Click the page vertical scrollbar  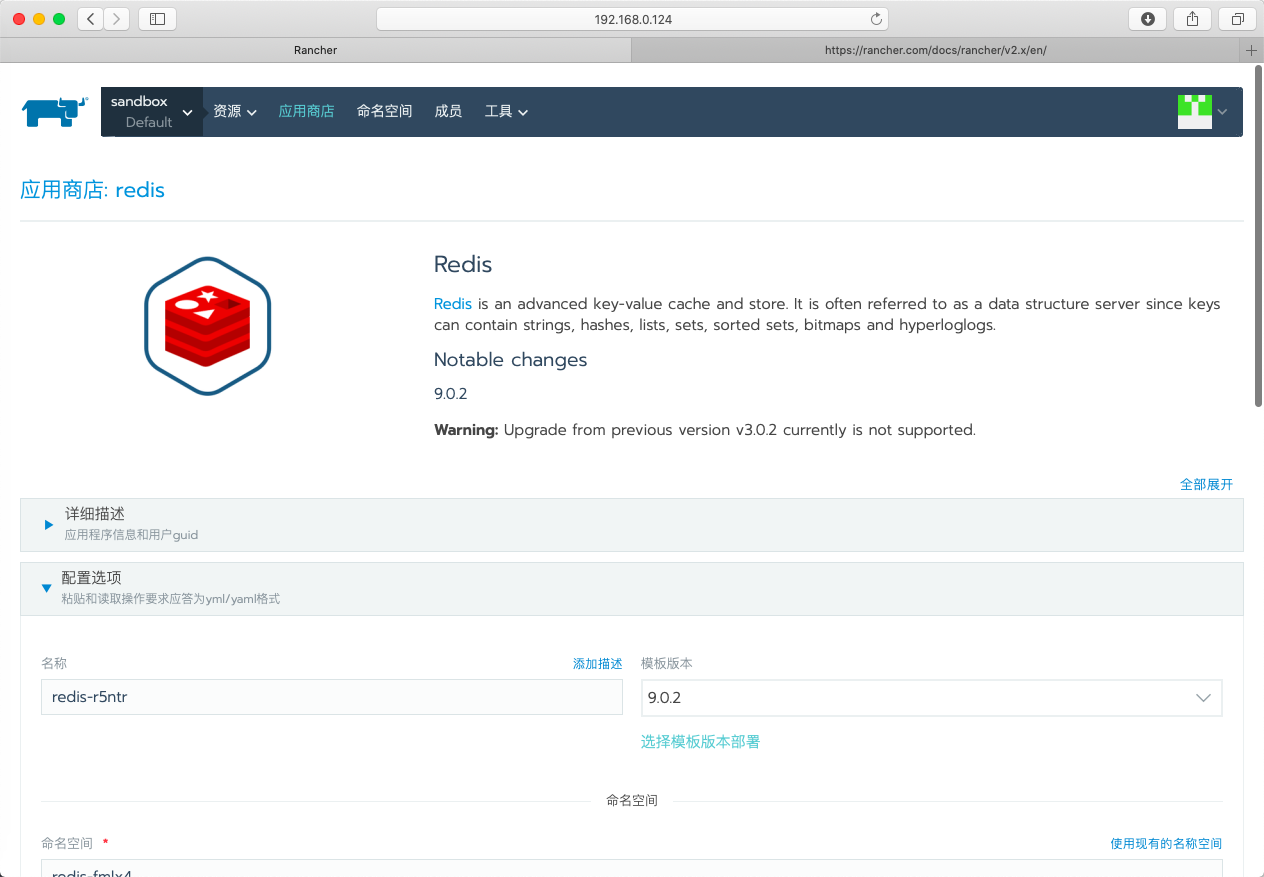[x=1259, y=235]
